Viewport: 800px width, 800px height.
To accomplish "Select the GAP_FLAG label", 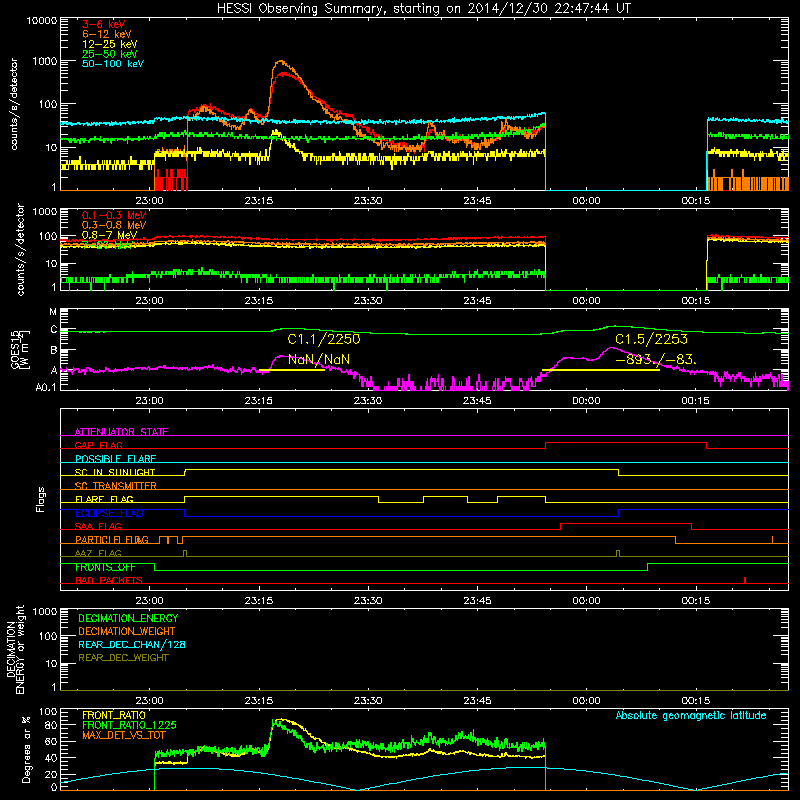I will [98, 445].
